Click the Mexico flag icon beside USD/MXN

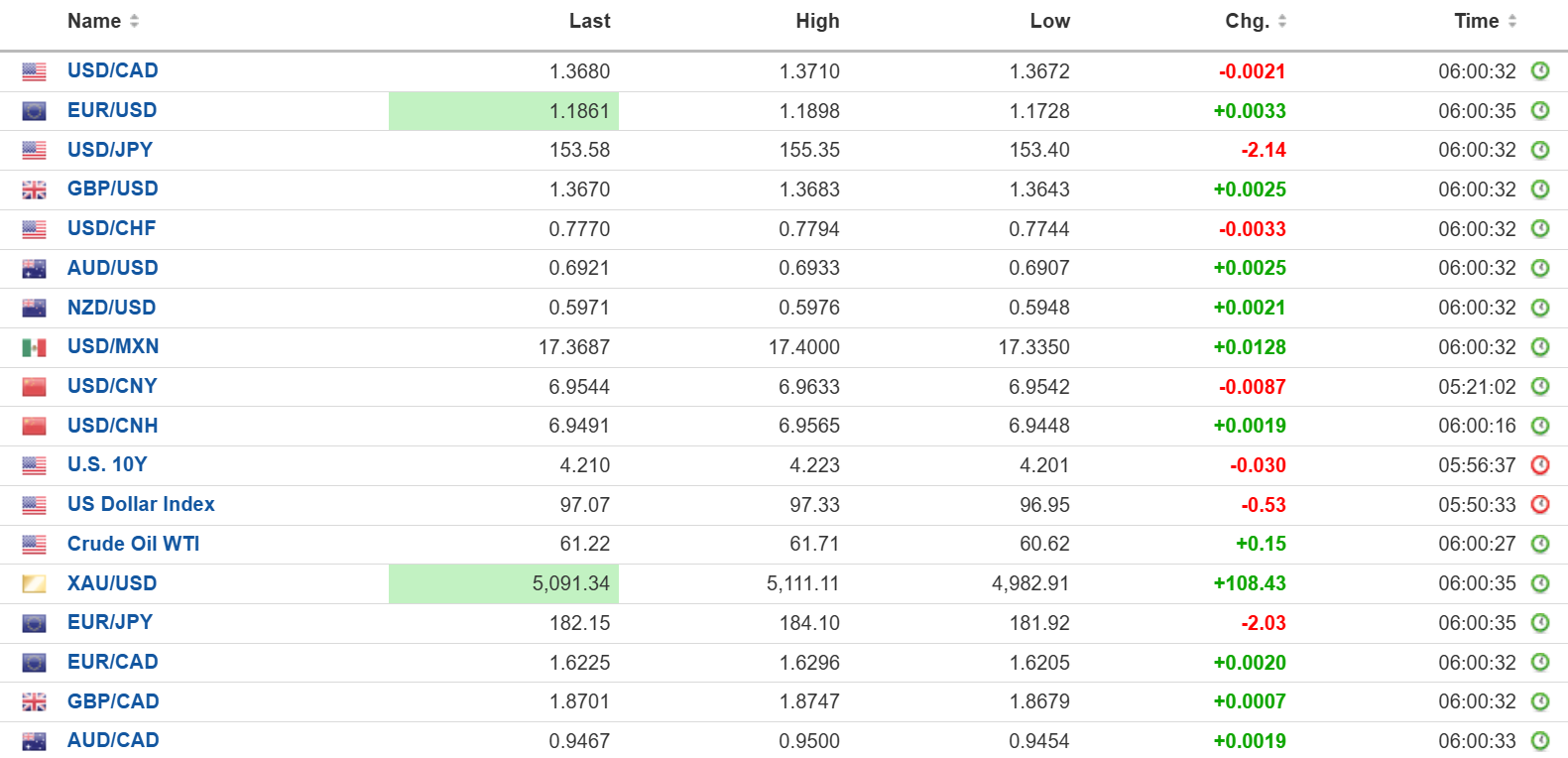point(34,347)
